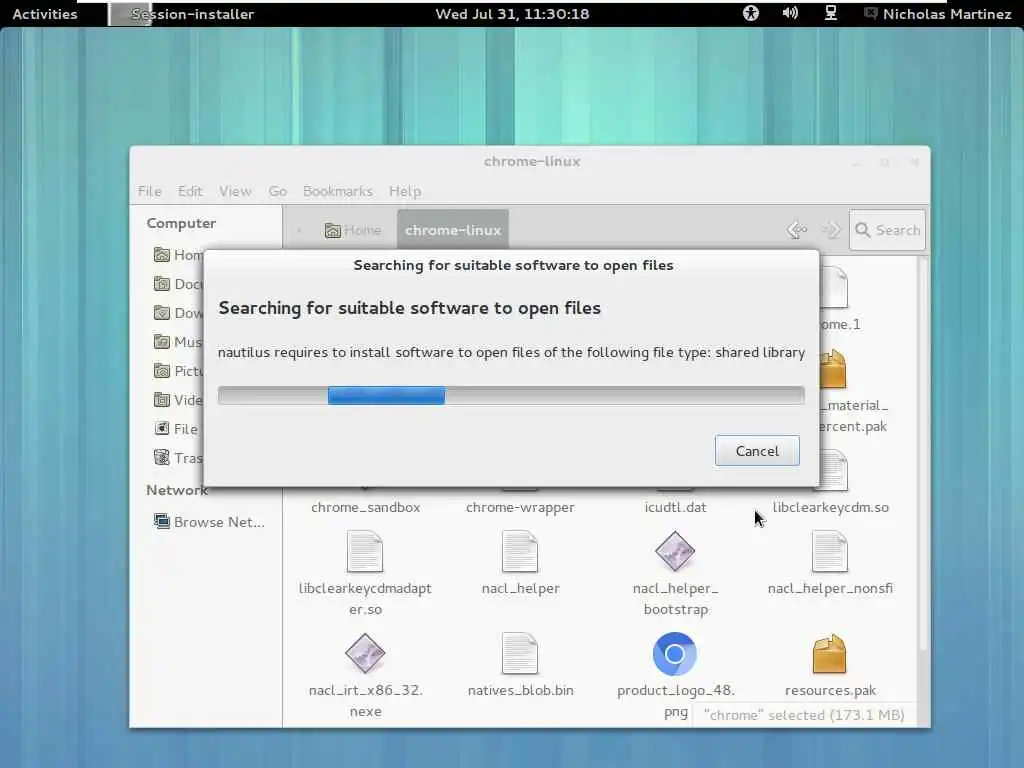Screen dimensions: 1024x768
Task: Open the File menu in chrome-linux window
Action: 150,191
